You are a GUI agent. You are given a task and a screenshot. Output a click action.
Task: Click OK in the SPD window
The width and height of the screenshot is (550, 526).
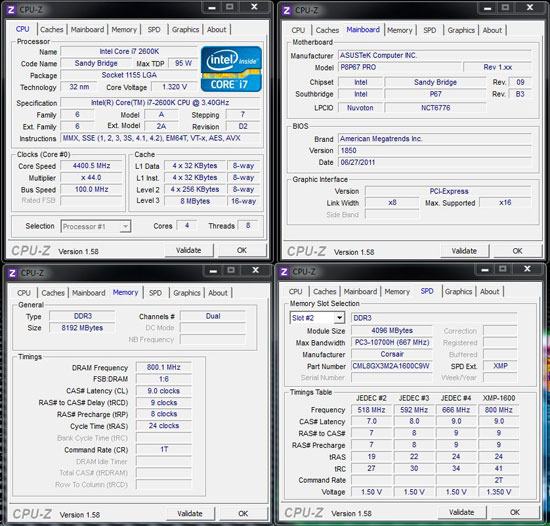[515, 512]
